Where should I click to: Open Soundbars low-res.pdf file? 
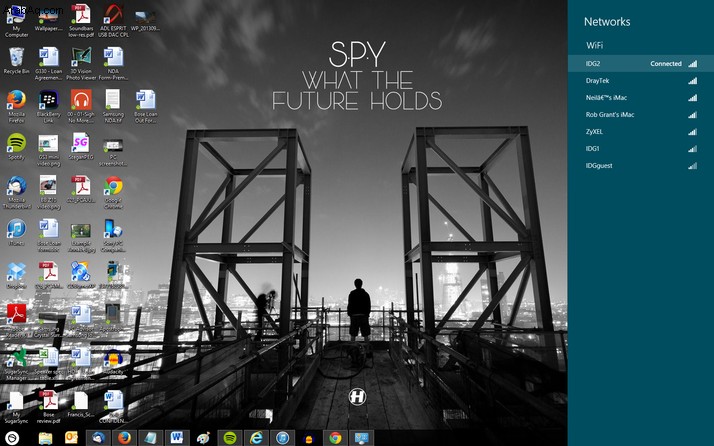(x=81, y=21)
